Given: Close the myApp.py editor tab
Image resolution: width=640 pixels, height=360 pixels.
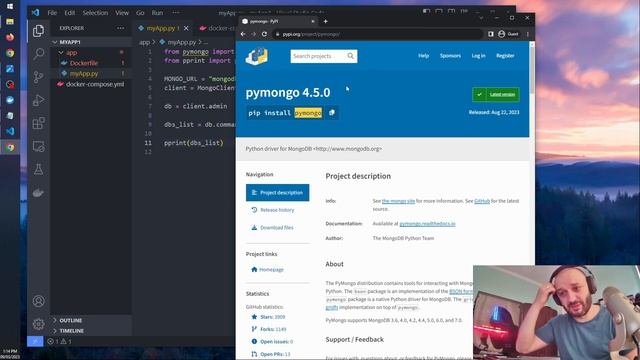Looking at the screenshot, I should 186,28.
